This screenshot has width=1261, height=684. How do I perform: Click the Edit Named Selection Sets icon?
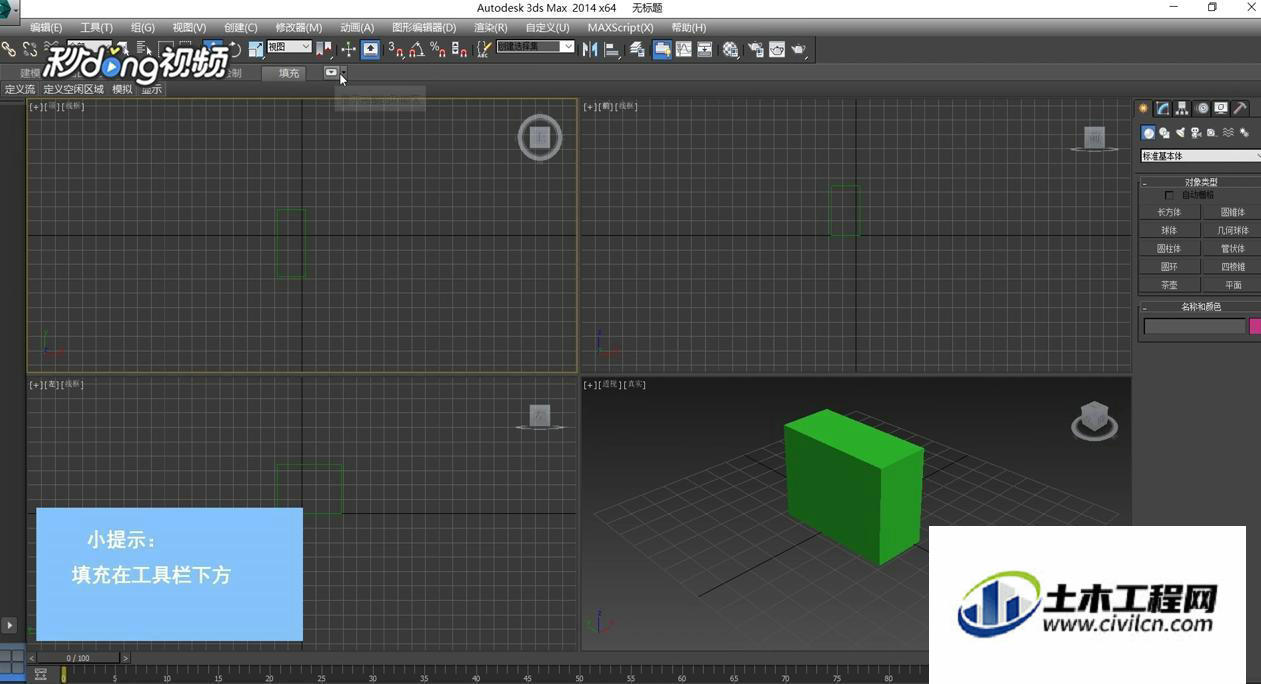click(x=484, y=49)
